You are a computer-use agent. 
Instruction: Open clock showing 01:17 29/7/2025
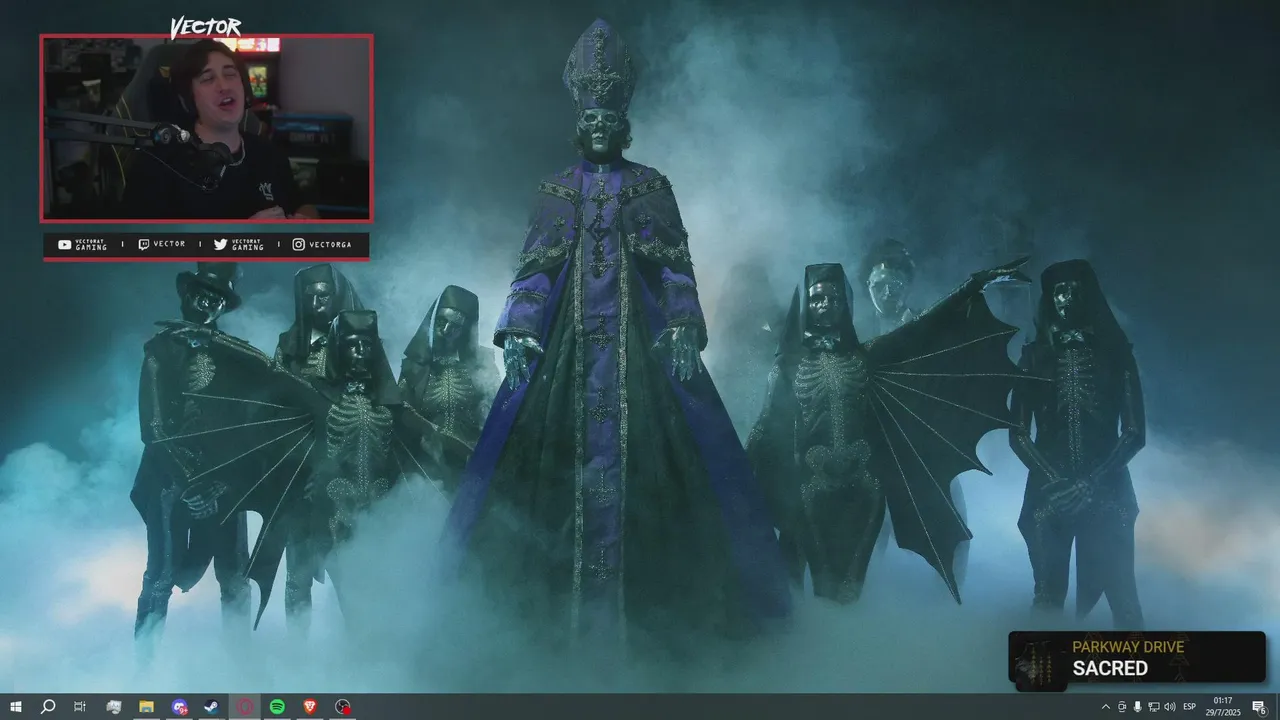(x=1223, y=706)
